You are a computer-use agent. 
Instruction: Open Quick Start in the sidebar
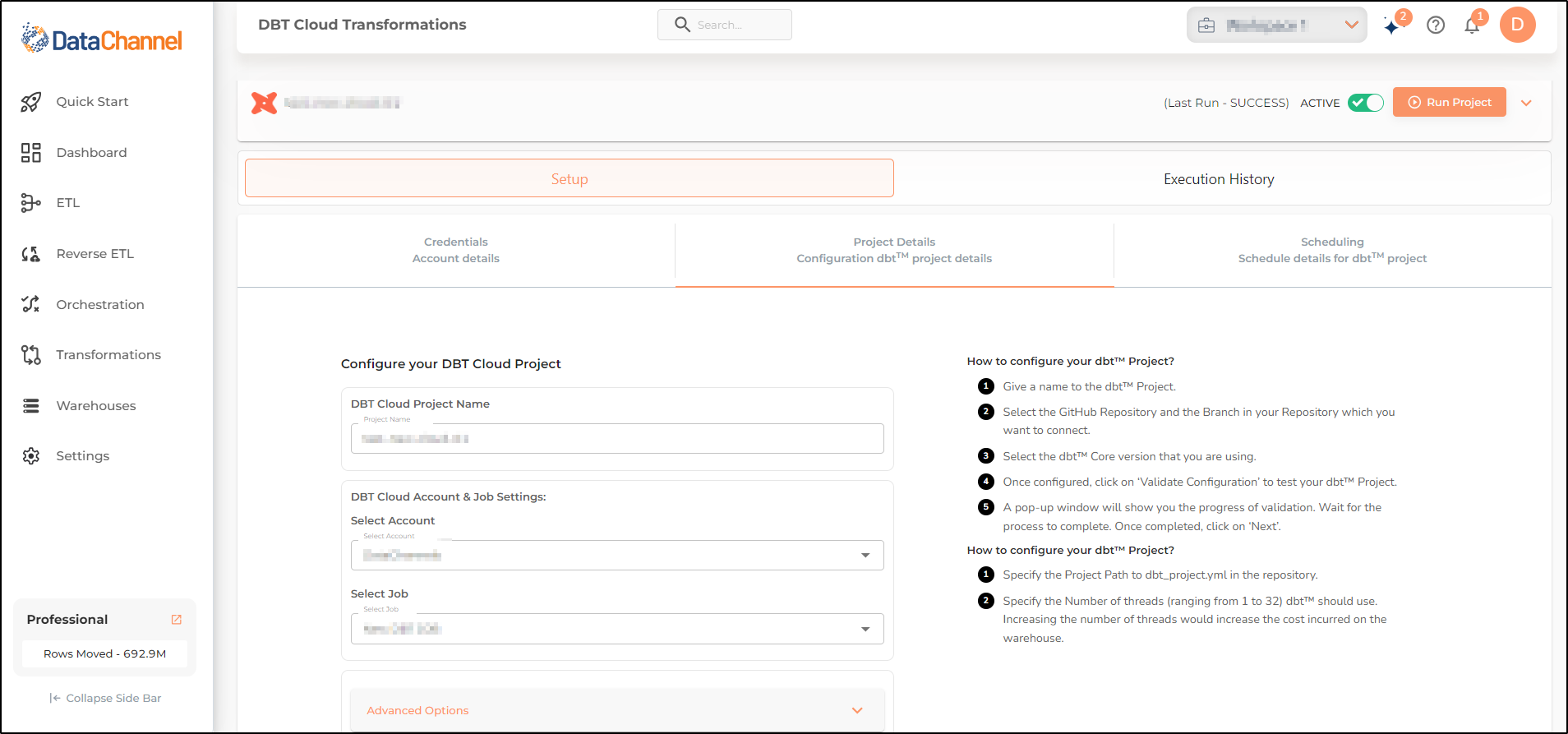coord(92,102)
